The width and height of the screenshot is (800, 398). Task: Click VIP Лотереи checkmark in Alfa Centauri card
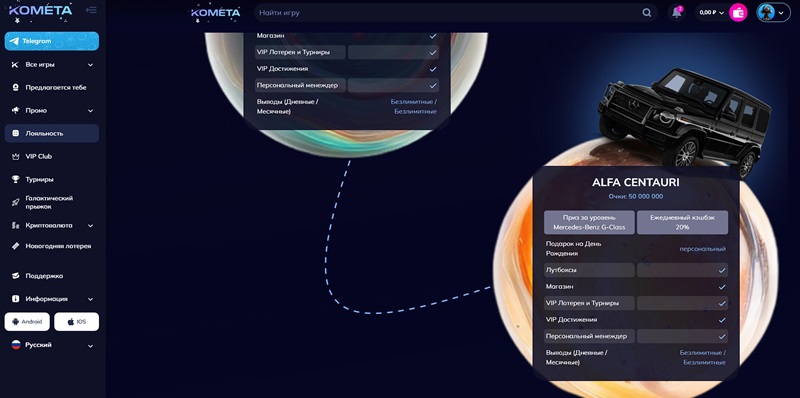point(722,303)
